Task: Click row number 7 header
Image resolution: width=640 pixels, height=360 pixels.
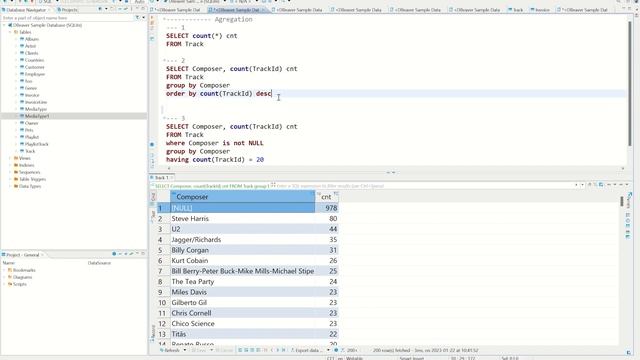Action: [x=163, y=271]
